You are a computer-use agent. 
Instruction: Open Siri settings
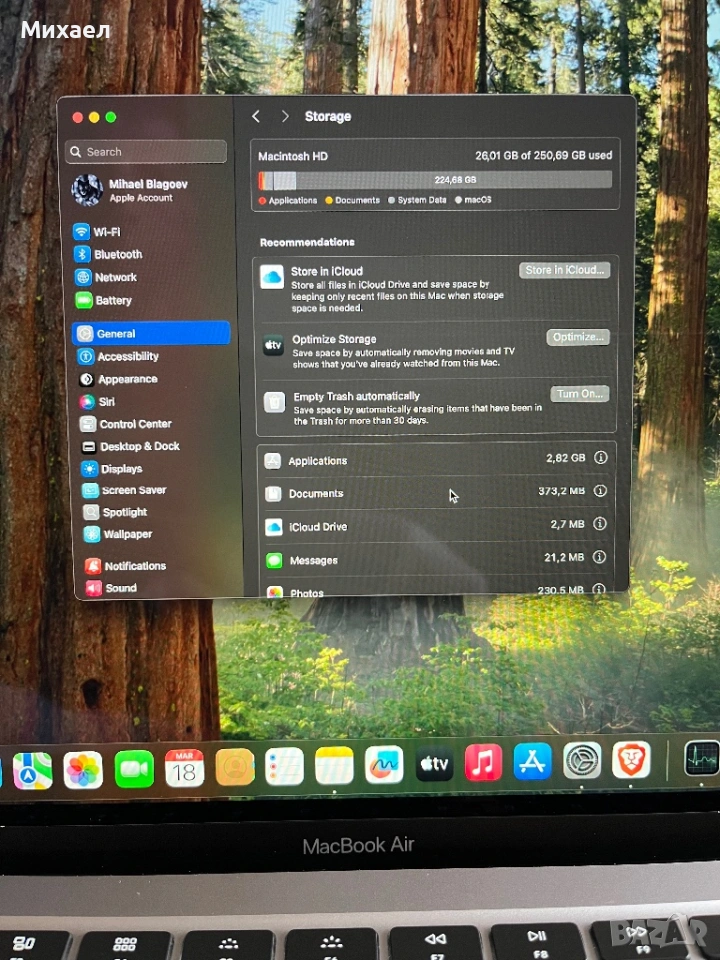97,402
